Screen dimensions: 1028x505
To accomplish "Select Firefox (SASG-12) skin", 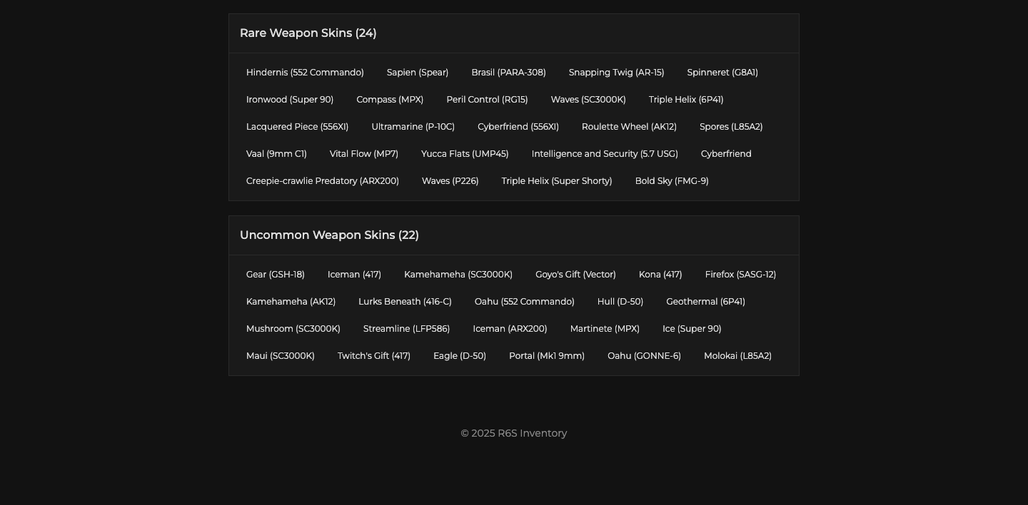I will pyautogui.click(x=741, y=275).
